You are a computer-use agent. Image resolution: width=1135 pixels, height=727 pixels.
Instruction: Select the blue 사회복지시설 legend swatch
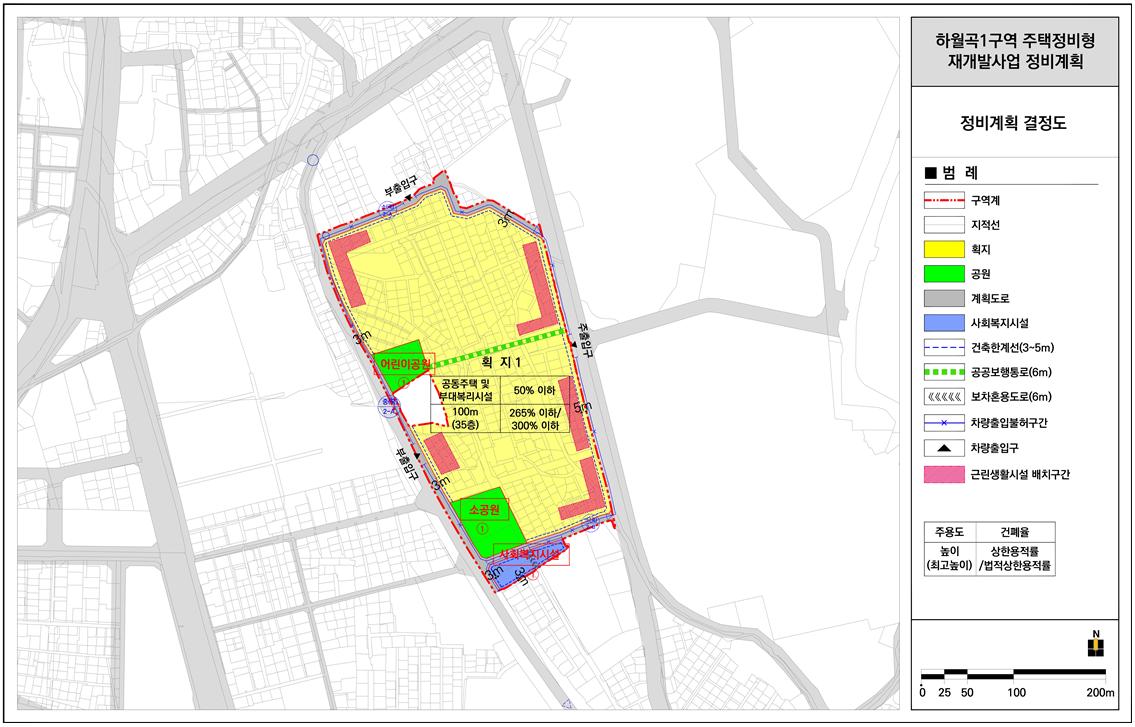click(944, 323)
